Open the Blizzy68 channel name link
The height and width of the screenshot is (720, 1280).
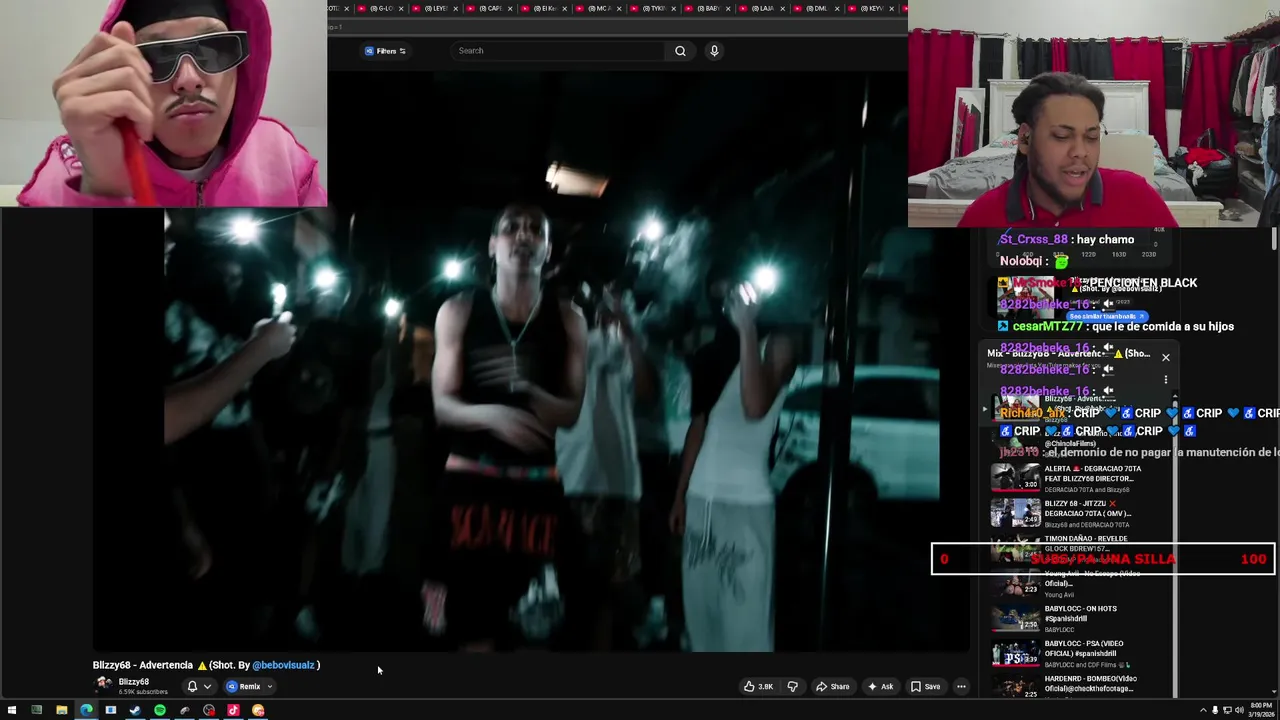134,682
